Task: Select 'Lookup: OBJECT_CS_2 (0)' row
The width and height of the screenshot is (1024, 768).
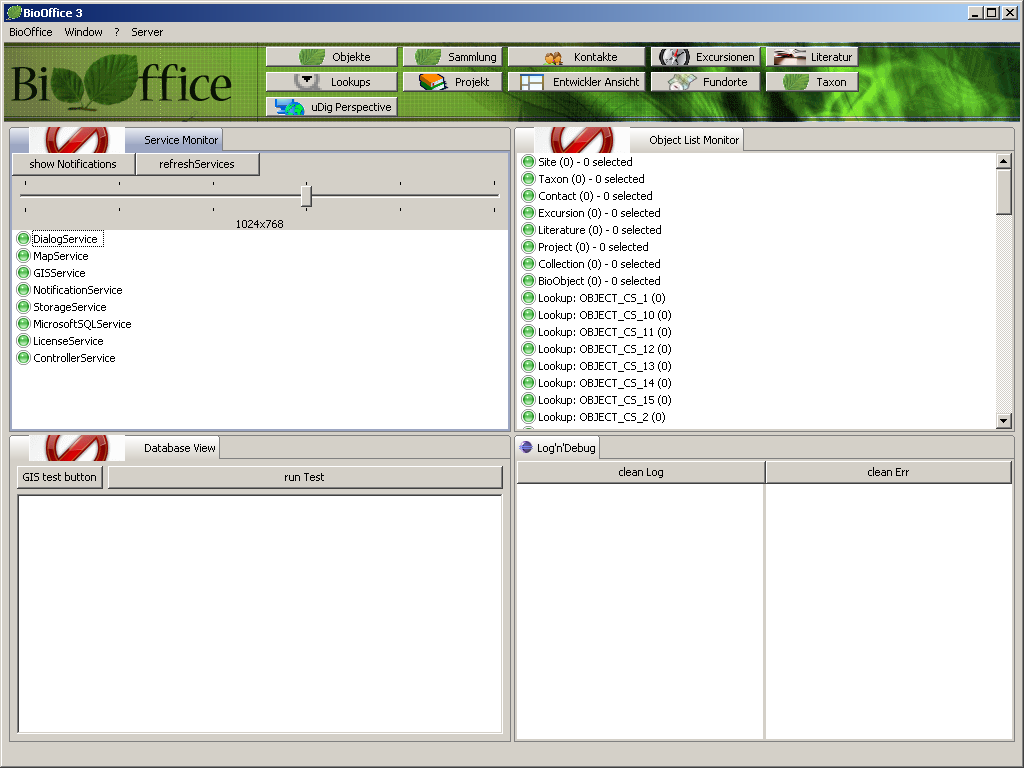Action: pyautogui.click(x=601, y=417)
